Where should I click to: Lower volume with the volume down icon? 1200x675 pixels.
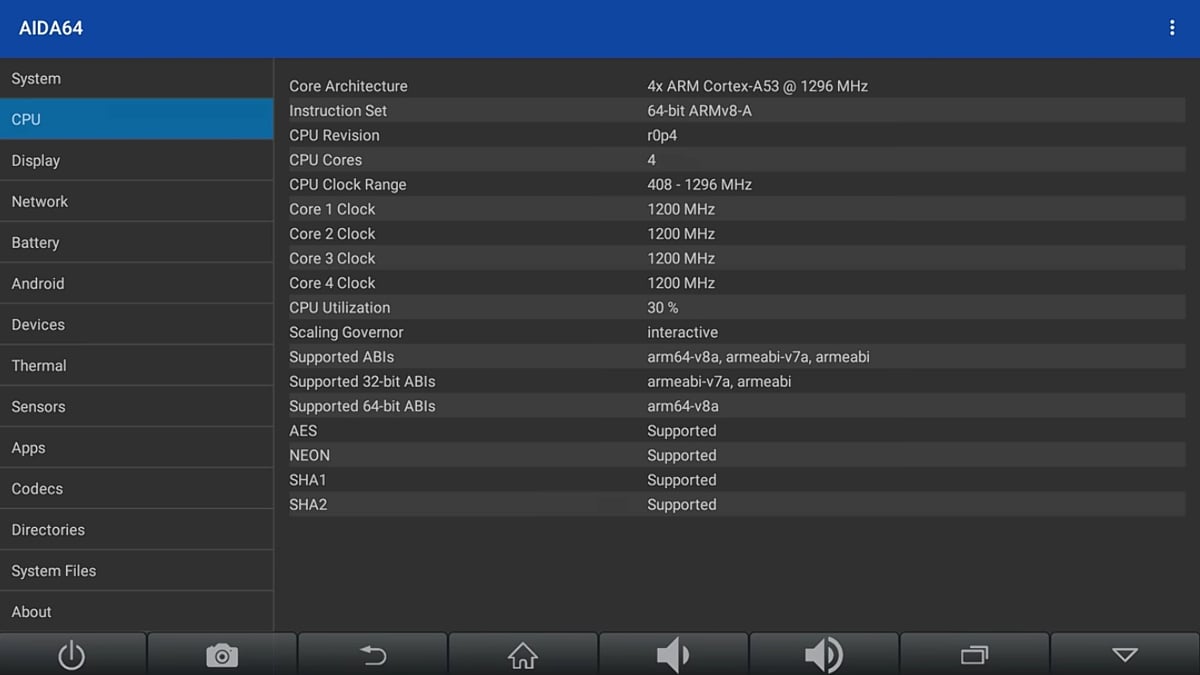[x=673, y=655]
